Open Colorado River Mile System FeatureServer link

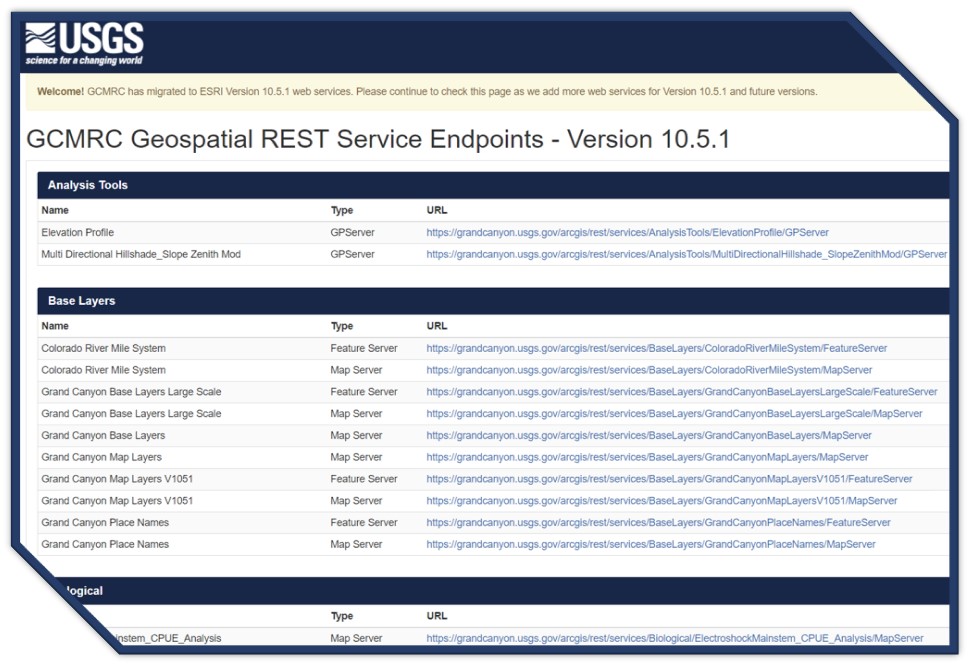(x=656, y=348)
